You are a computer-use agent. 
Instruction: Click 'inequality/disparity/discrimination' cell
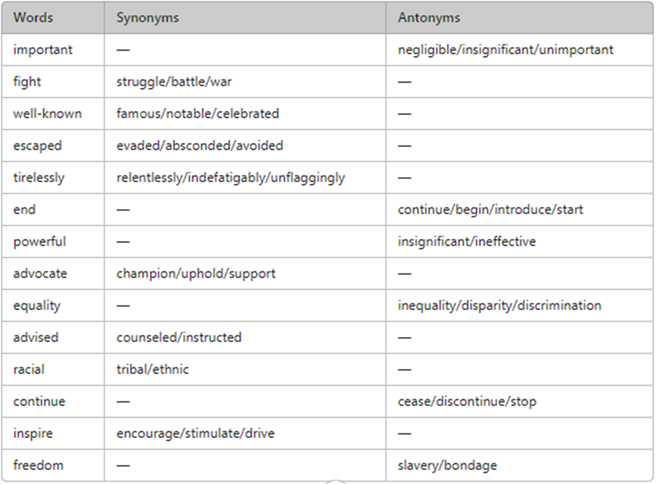(x=500, y=305)
